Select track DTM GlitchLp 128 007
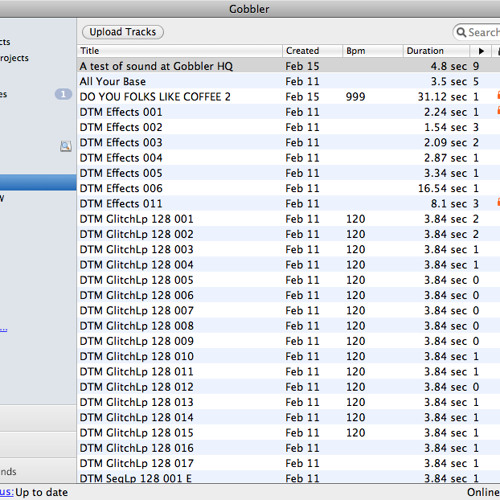Screen dimensions: 500x500 (x=288, y=311)
